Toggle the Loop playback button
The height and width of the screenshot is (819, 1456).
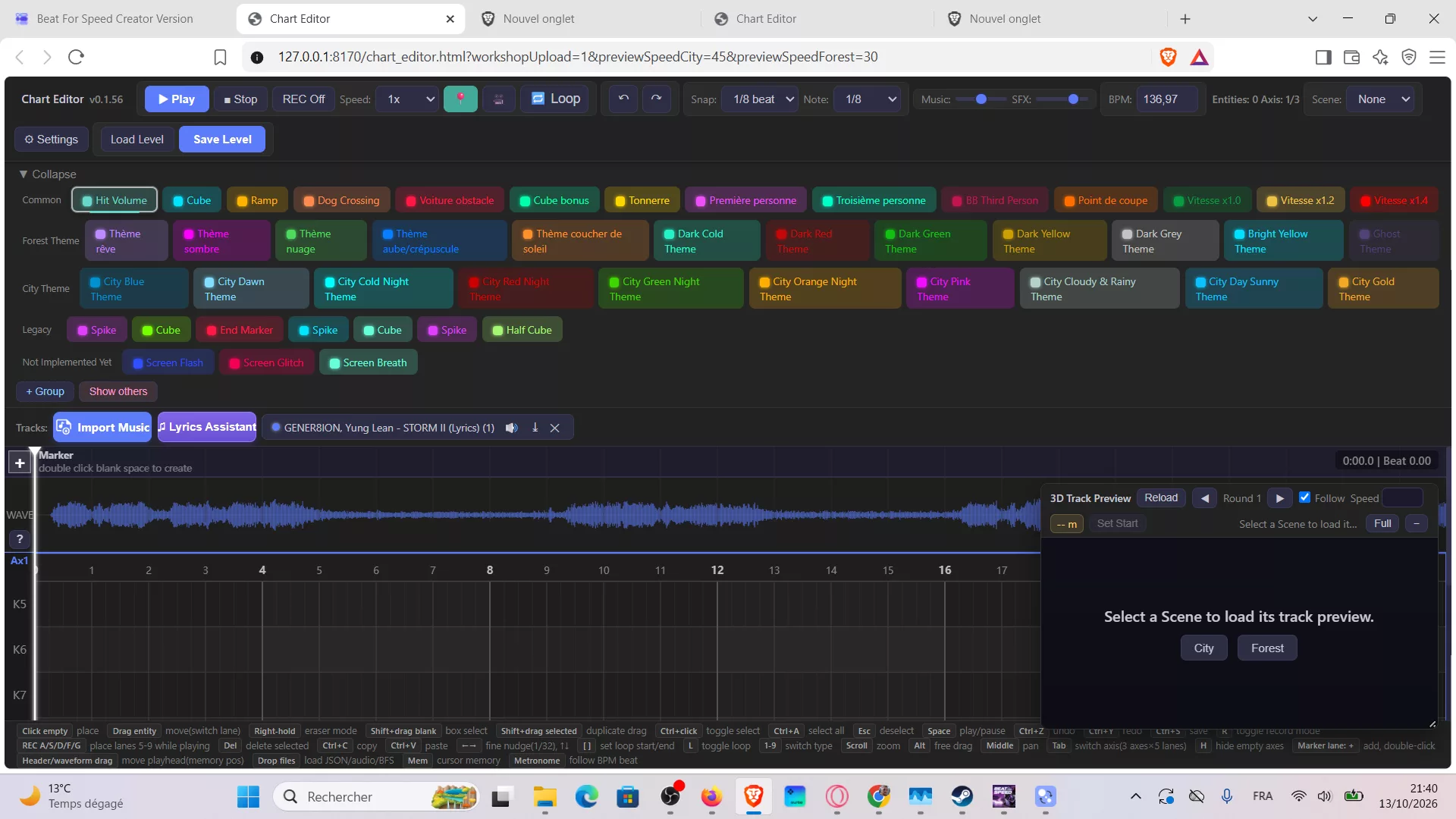click(x=556, y=99)
